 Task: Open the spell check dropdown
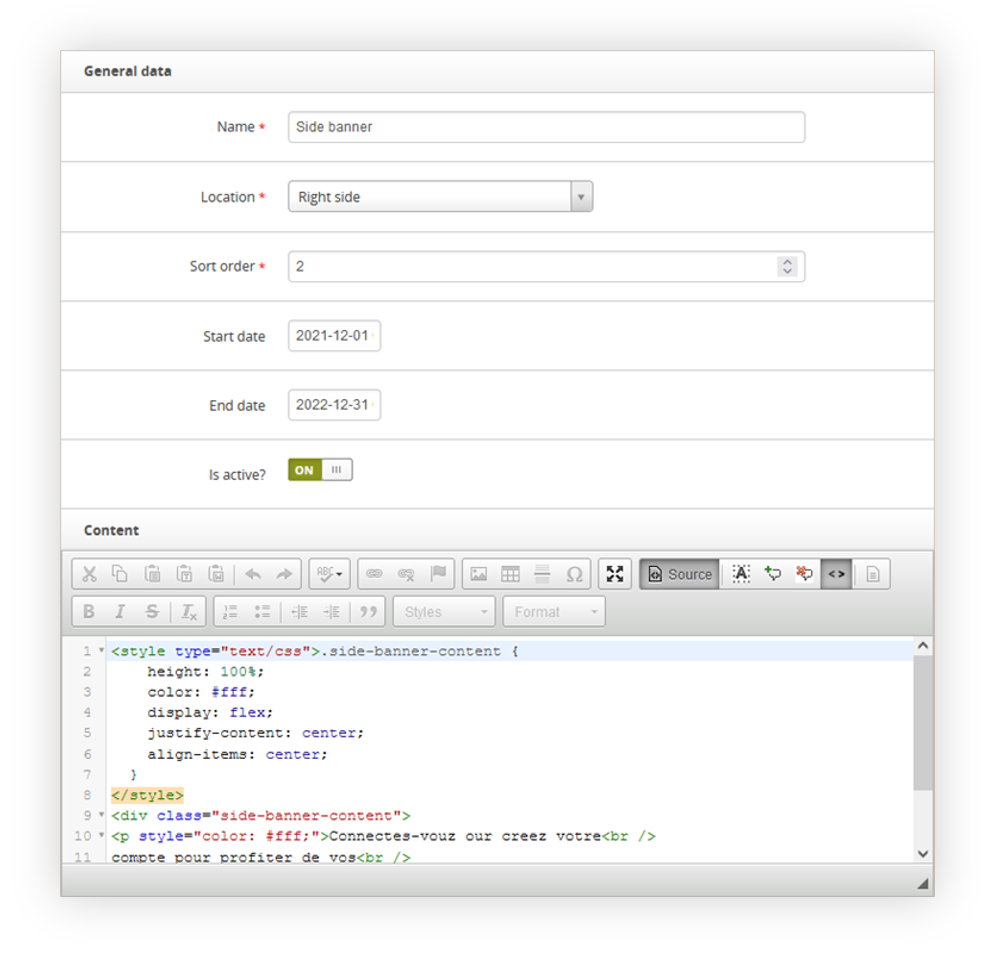click(x=330, y=574)
